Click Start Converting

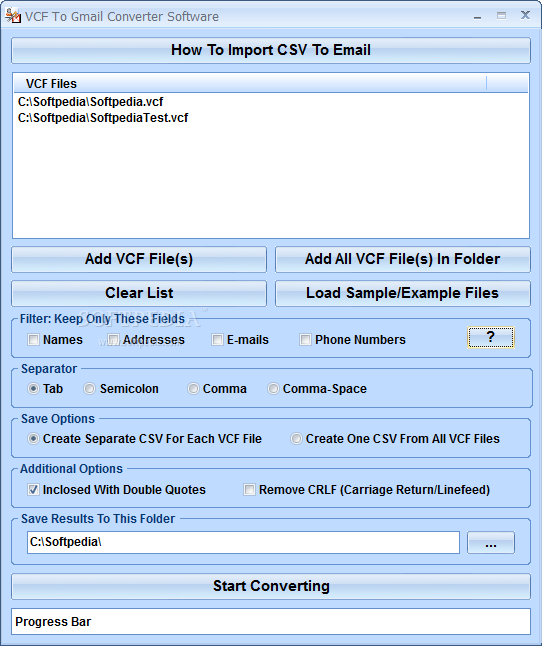click(x=271, y=586)
